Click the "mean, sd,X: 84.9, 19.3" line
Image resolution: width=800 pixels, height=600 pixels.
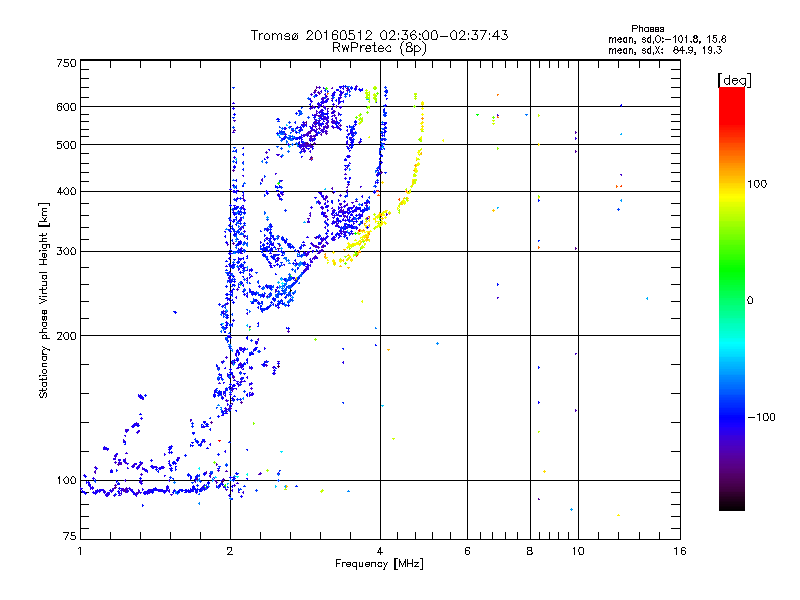pos(665,50)
